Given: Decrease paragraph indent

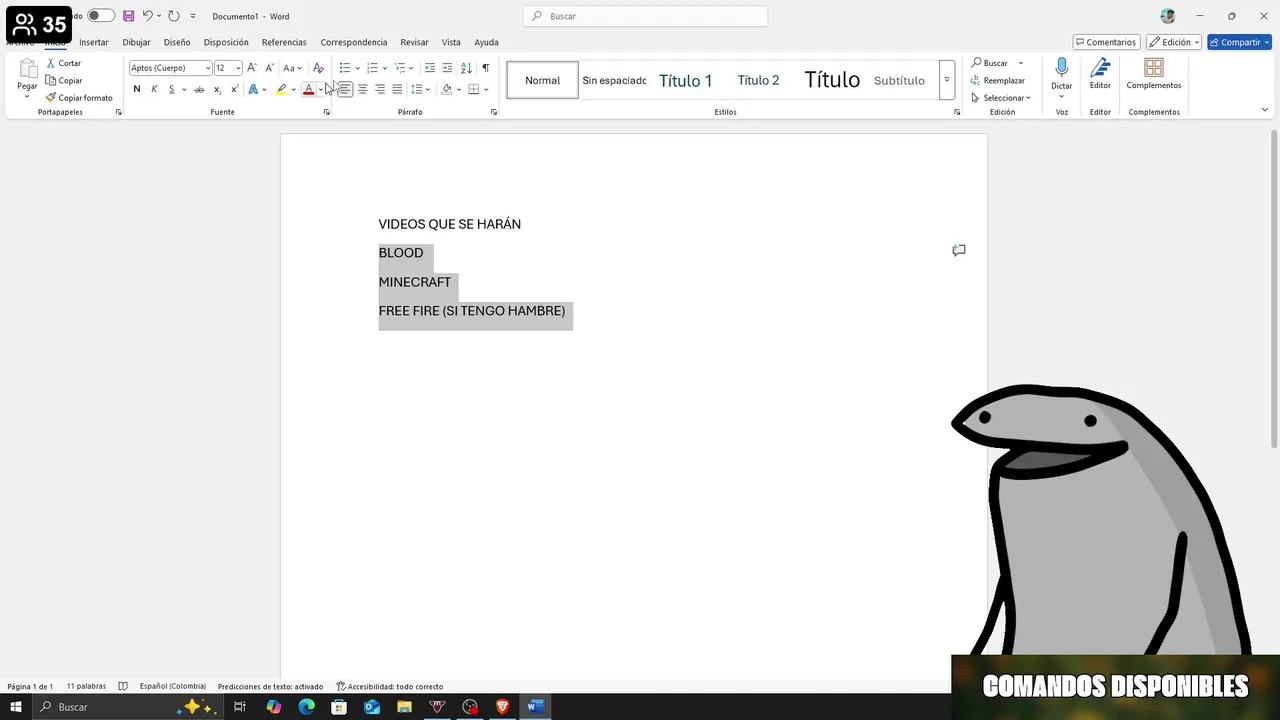Looking at the screenshot, I should 430,68.
